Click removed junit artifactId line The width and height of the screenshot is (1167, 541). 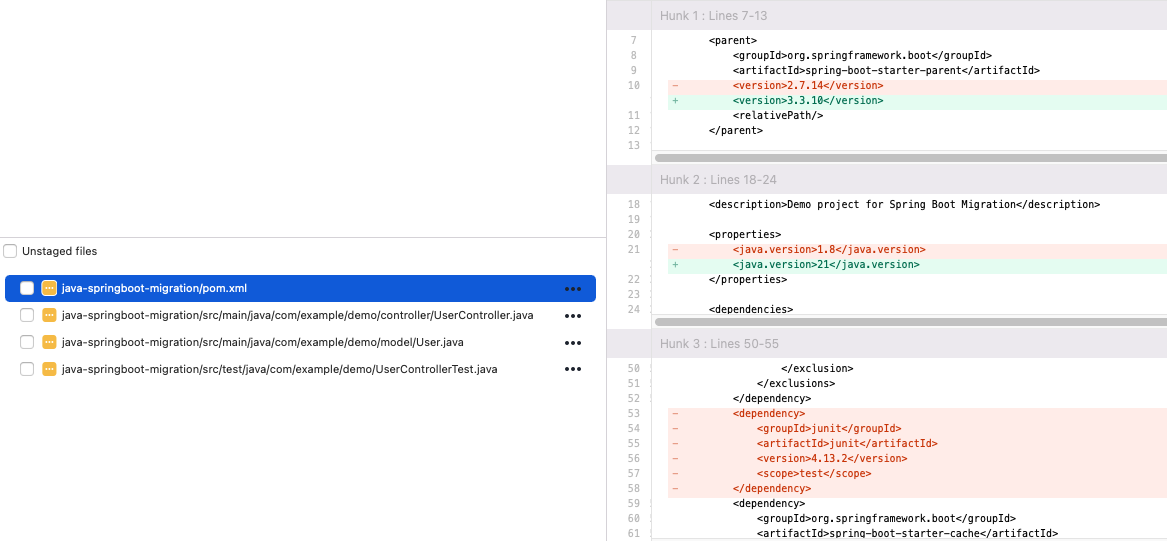coord(917,443)
